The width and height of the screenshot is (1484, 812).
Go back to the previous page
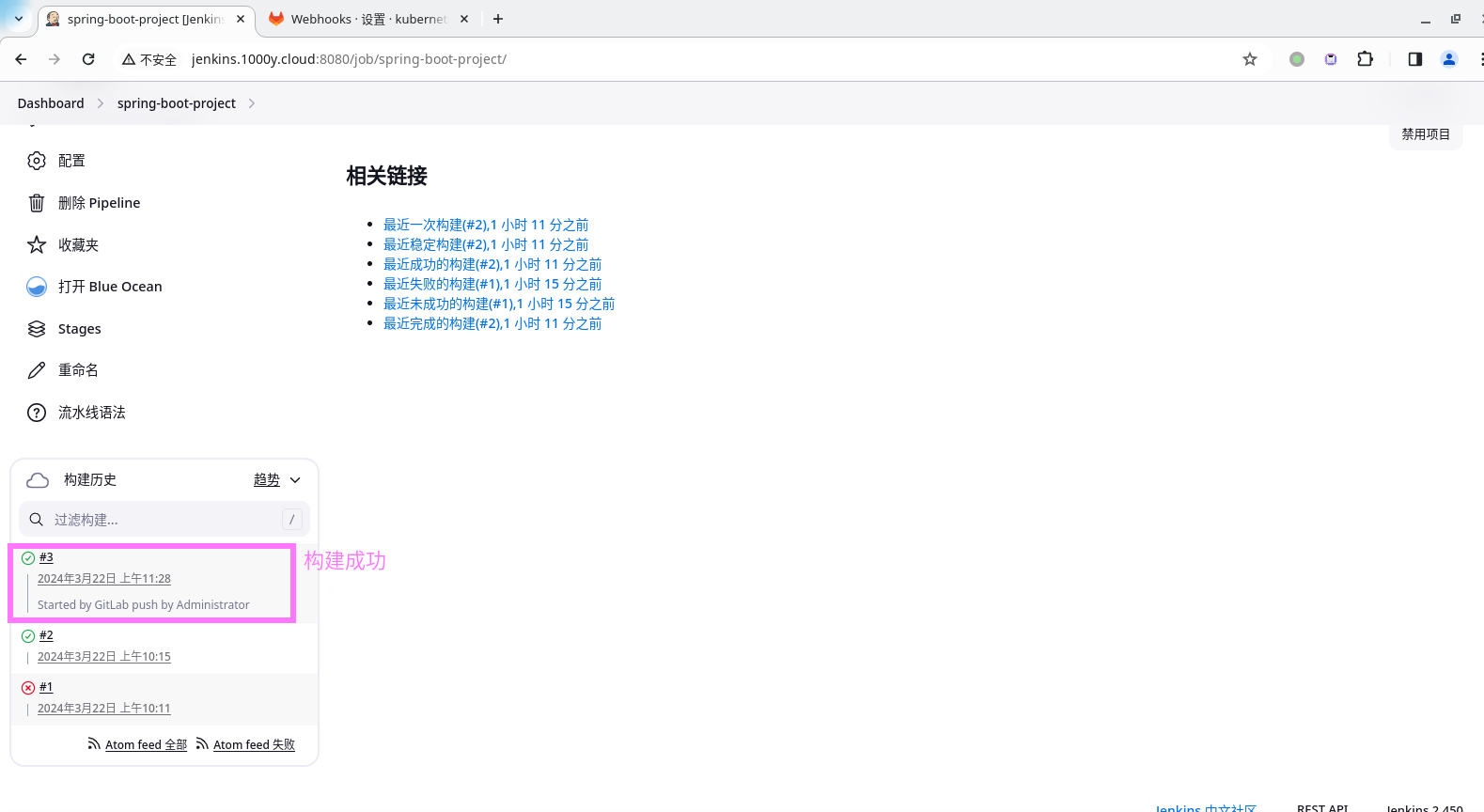21,59
